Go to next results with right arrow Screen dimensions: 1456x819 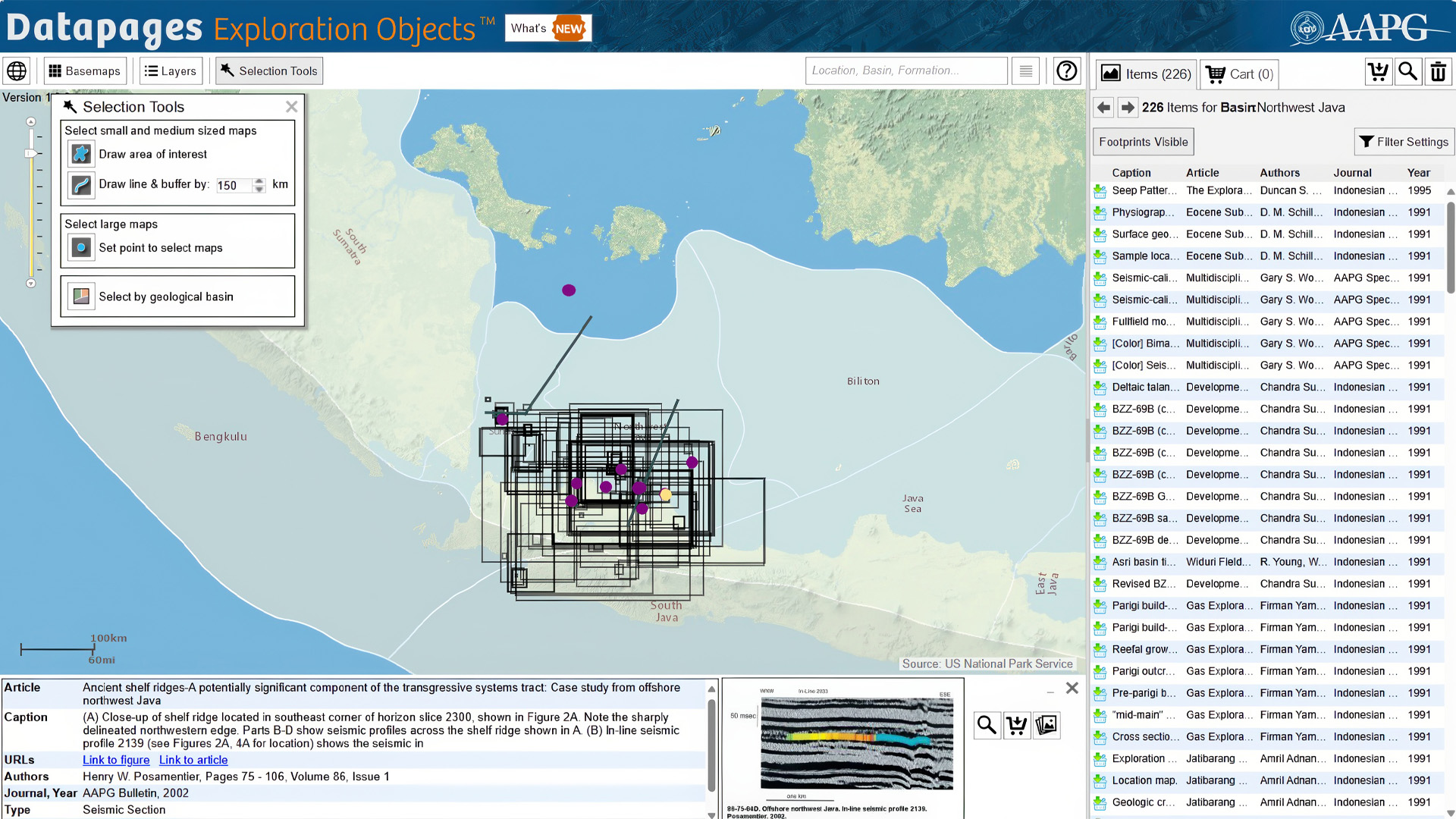(x=1128, y=108)
